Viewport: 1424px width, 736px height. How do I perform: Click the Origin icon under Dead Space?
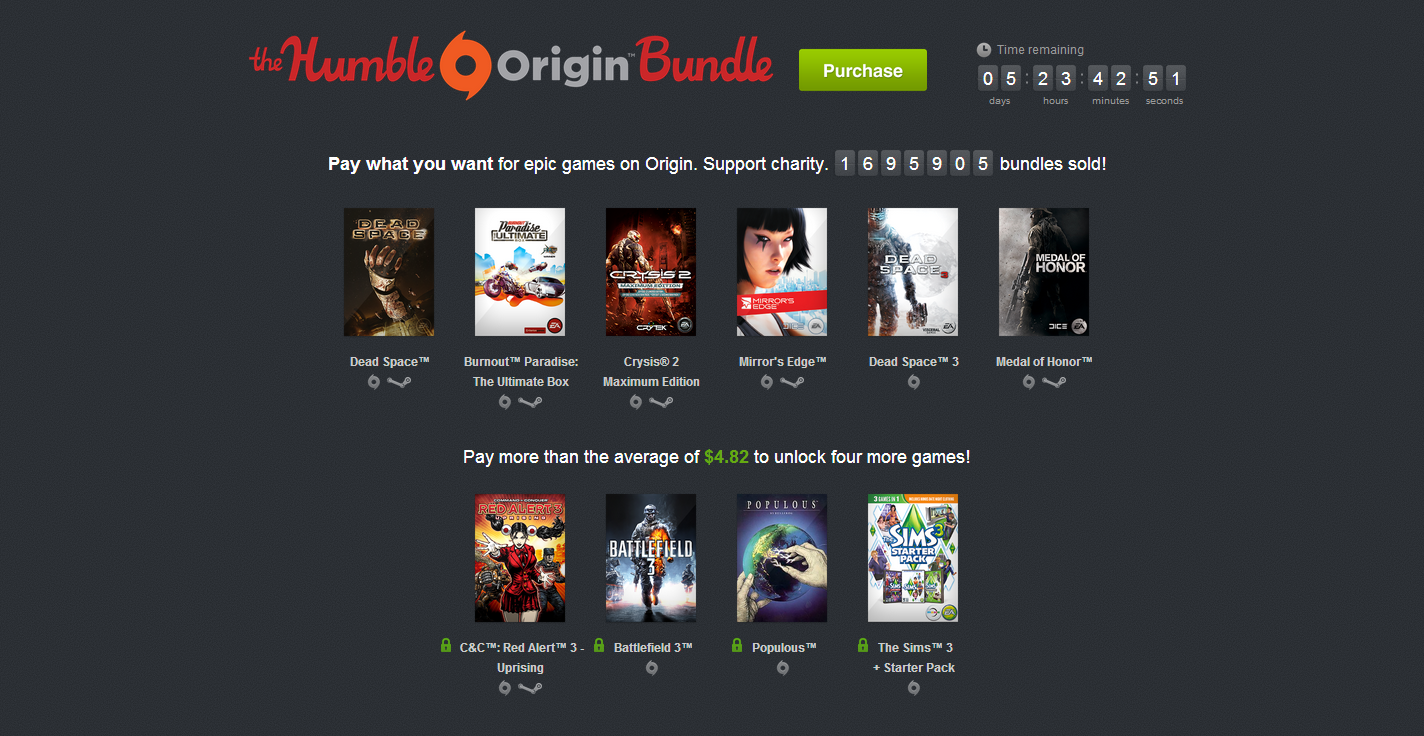click(374, 382)
